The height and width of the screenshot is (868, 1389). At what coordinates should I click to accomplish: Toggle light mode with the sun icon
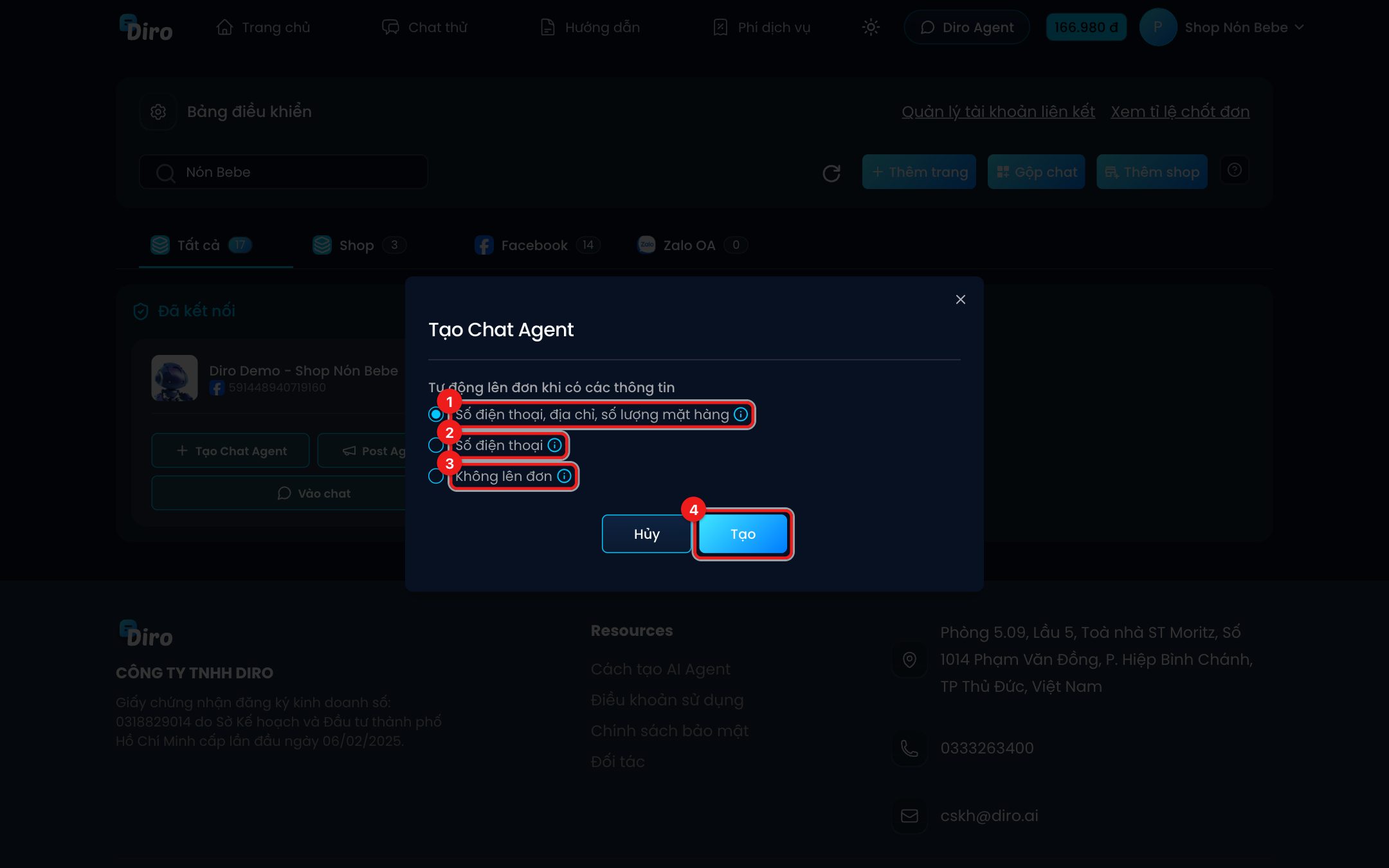(871, 28)
